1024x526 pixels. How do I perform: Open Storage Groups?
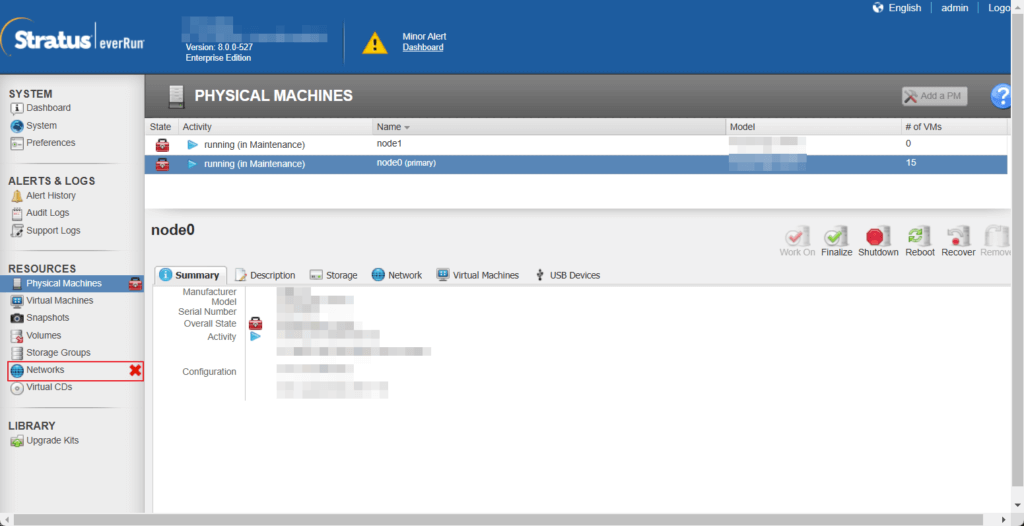pos(50,352)
